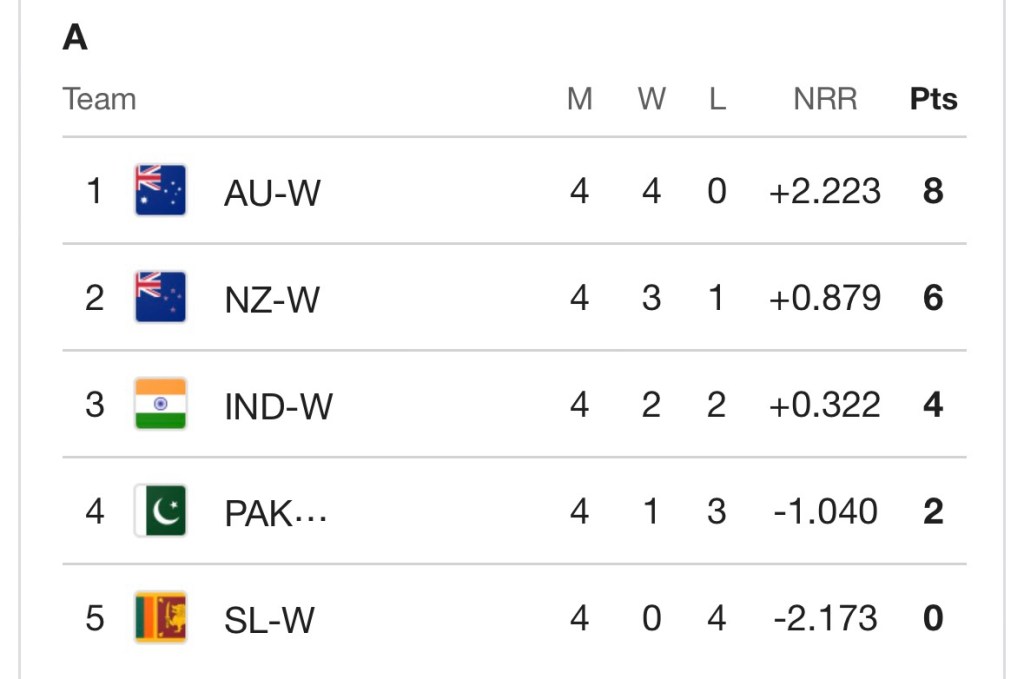Click the L column header

tap(717, 100)
